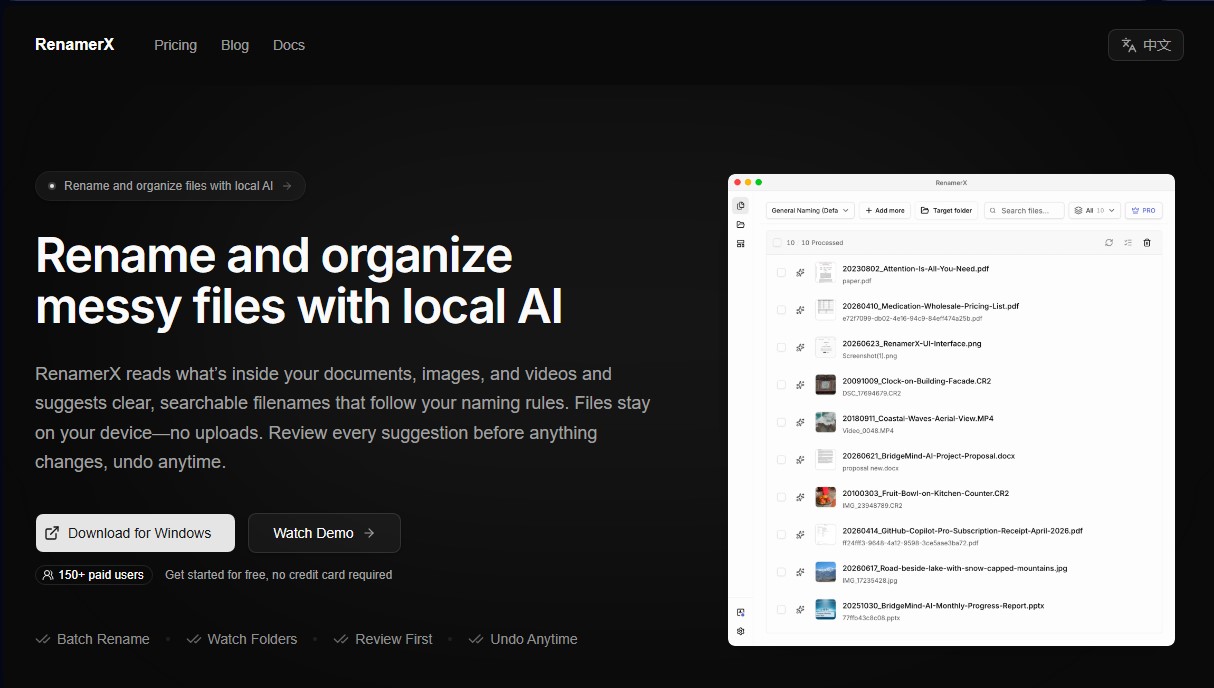The height and width of the screenshot is (688, 1214).
Task: Click the files sidebar icon in RenamerX app
Action: point(741,206)
